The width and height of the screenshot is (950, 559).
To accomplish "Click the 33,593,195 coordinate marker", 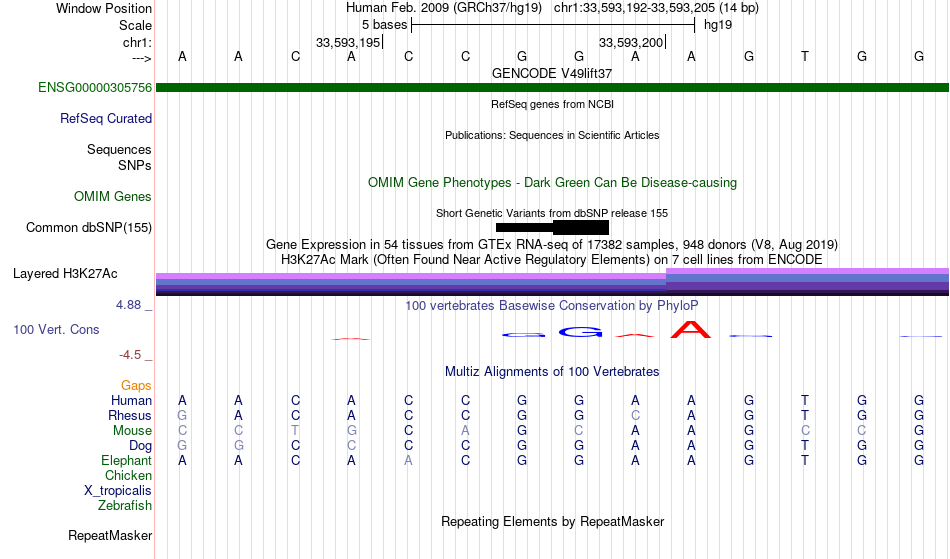I will [348, 42].
